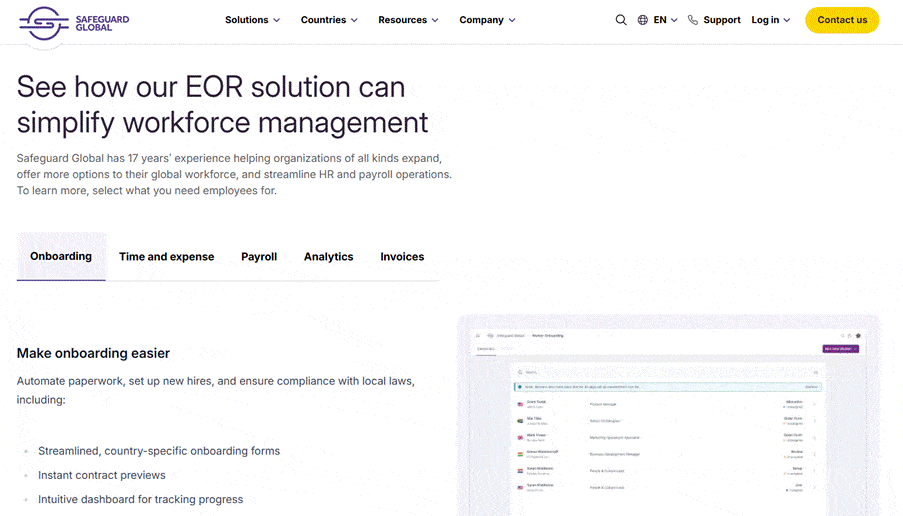The image size is (903, 516).
Task: Open the EN language selector
Action: (x=665, y=20)
